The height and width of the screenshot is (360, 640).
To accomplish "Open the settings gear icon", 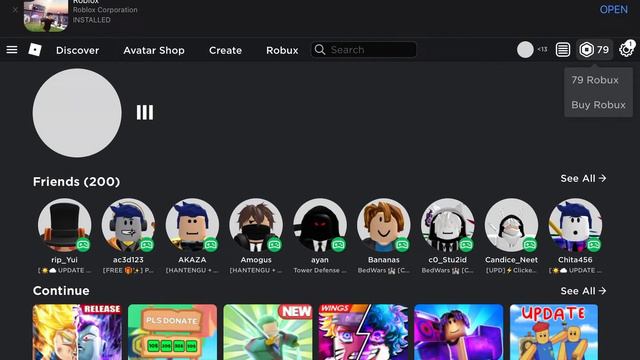I will pos(625,50).
